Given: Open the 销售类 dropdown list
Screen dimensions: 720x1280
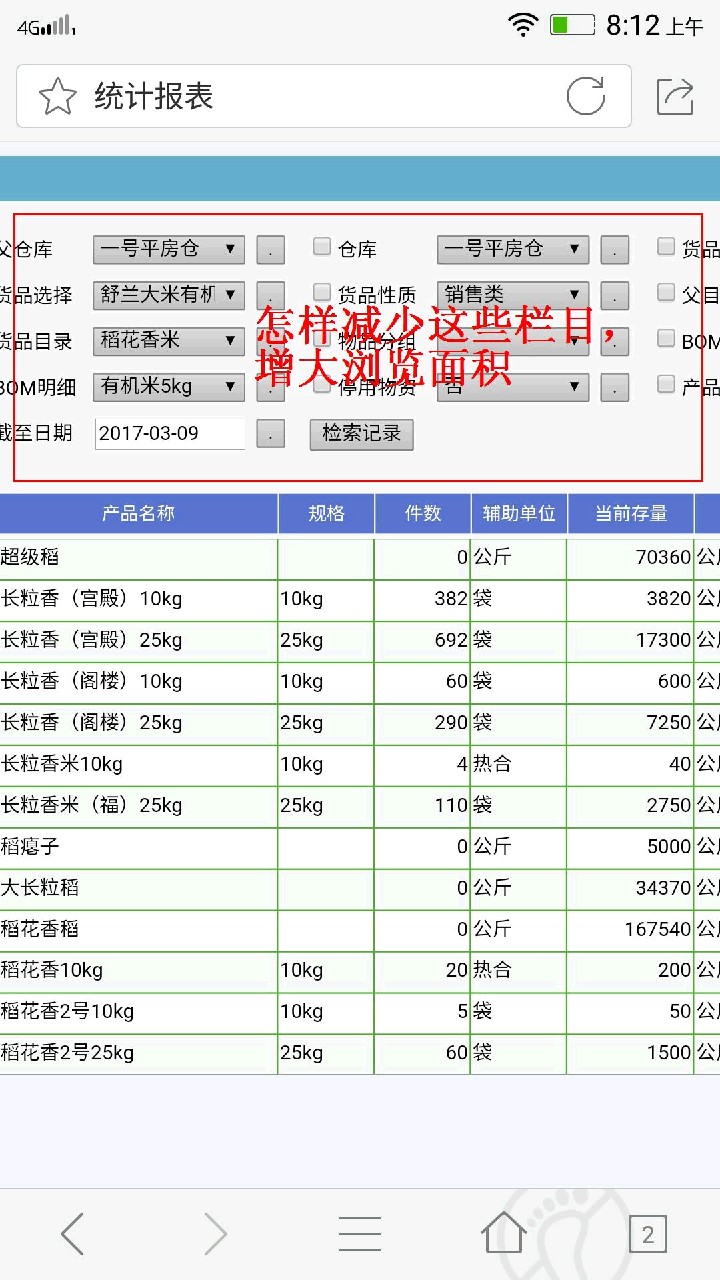Looking at the screenshot, I should [x=512, y=295].
